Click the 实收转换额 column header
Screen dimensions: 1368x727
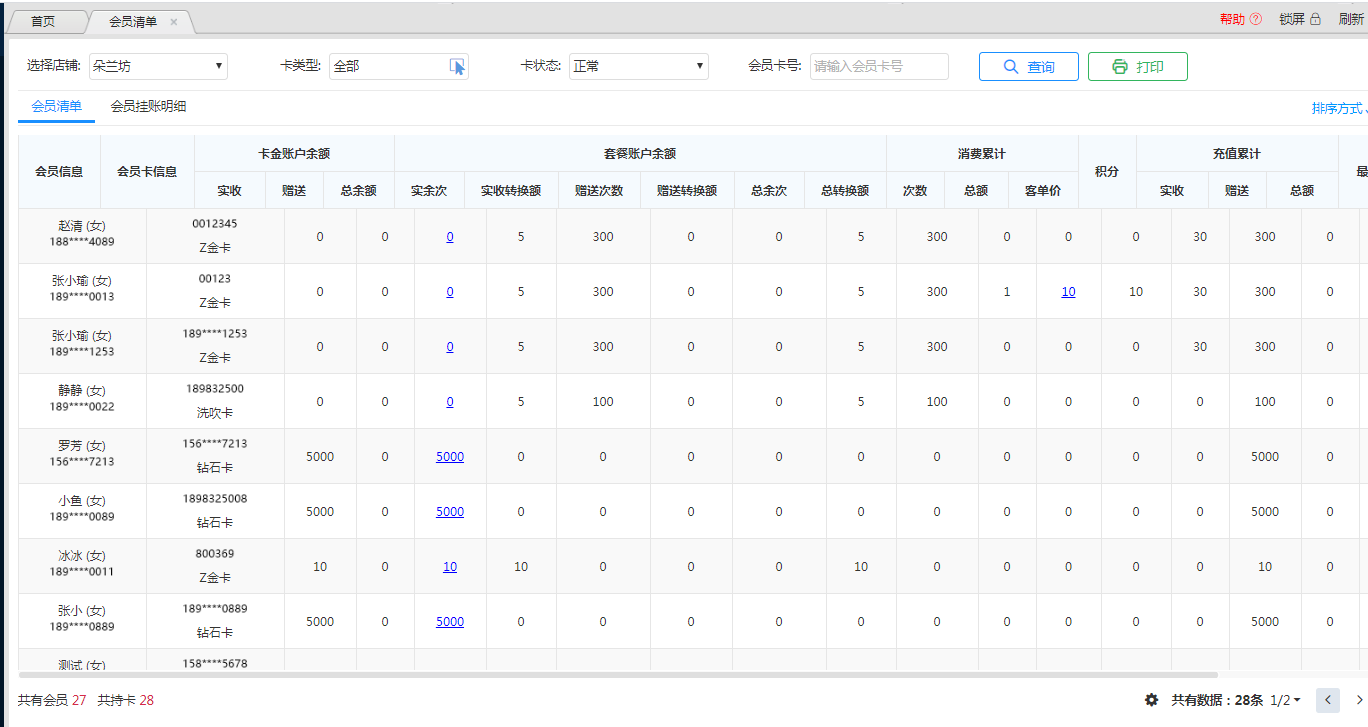click(x=511, y=190)
